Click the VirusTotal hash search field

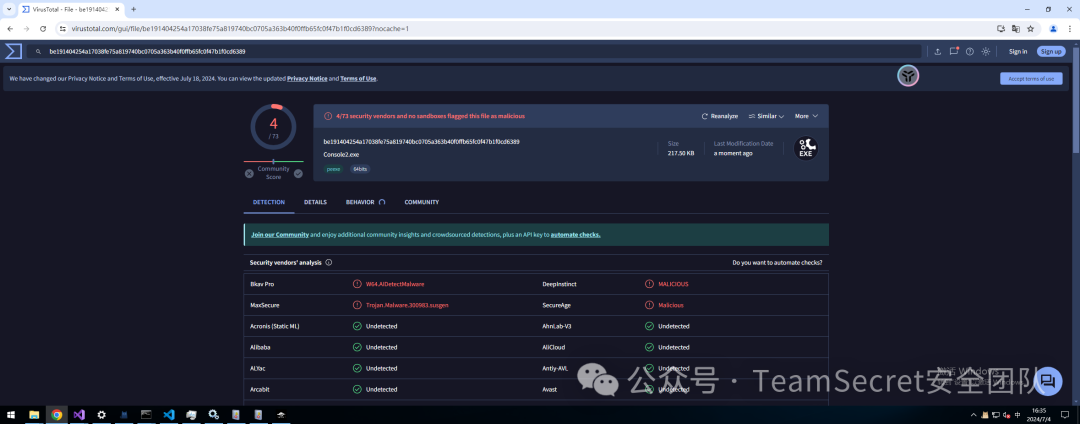coord(474,52)
